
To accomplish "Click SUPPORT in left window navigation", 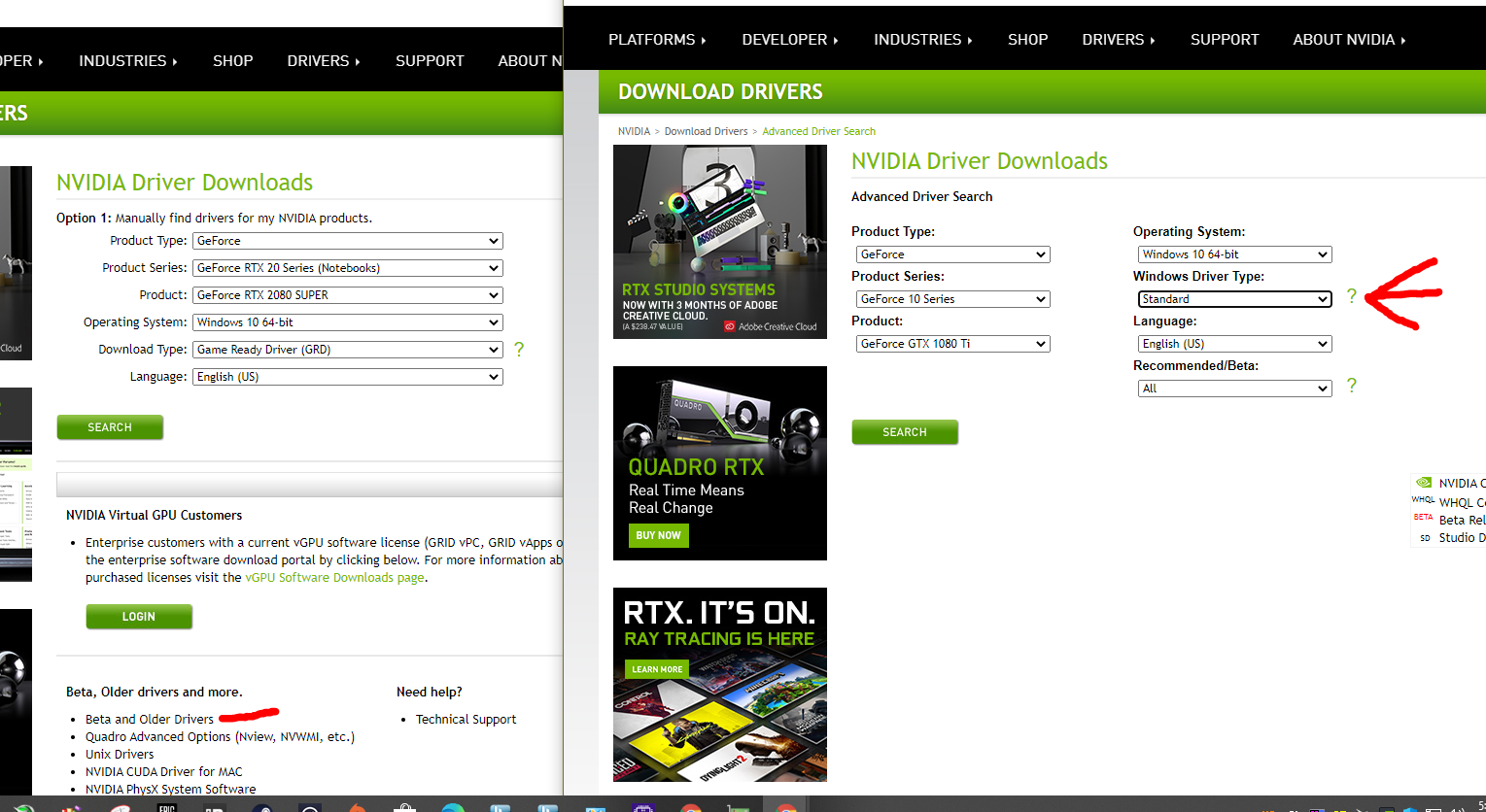I will tap(430, 61).
